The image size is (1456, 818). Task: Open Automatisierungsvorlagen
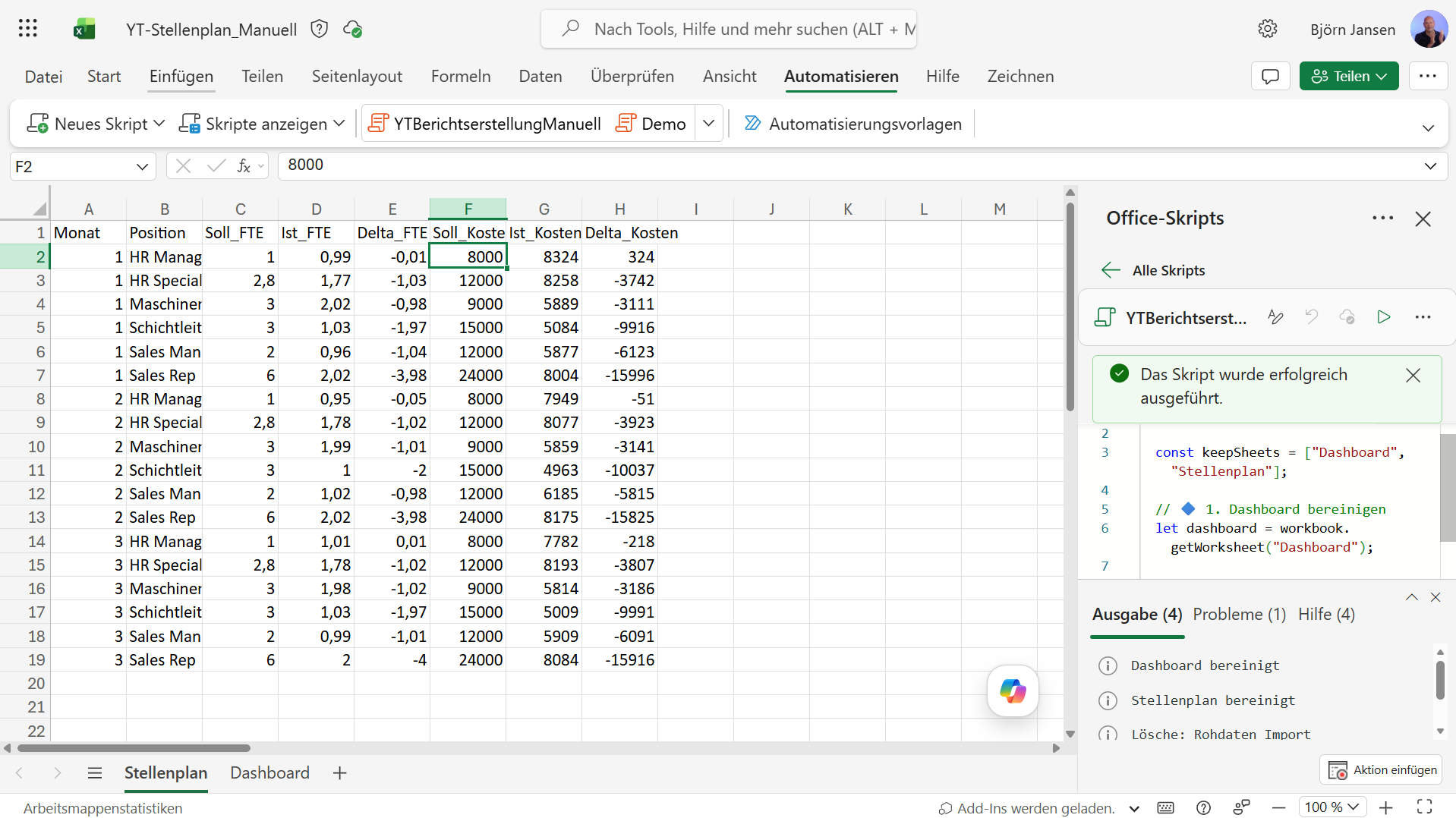pos(852,124)
